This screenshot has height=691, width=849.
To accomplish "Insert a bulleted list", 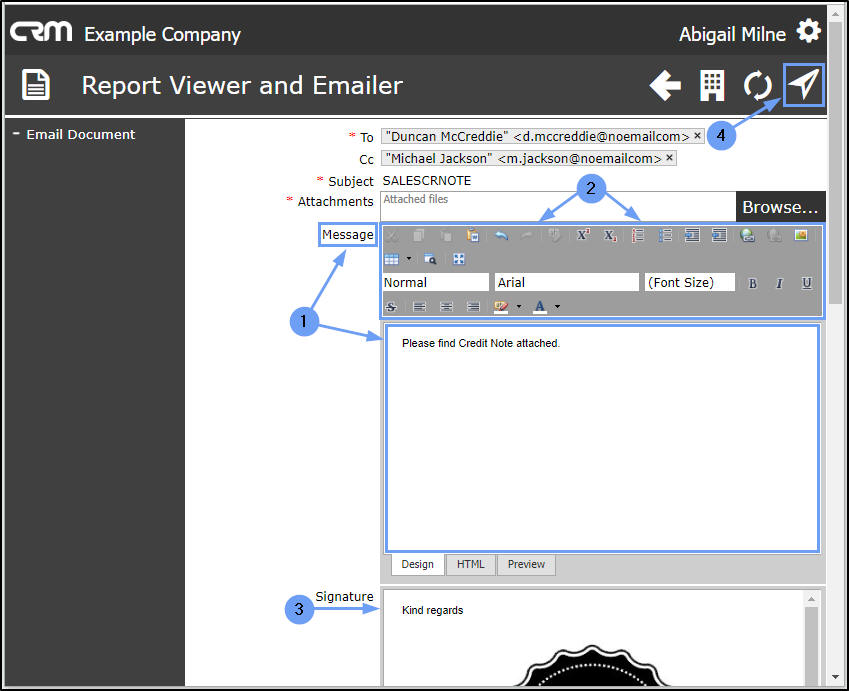I will coord(665,236).
